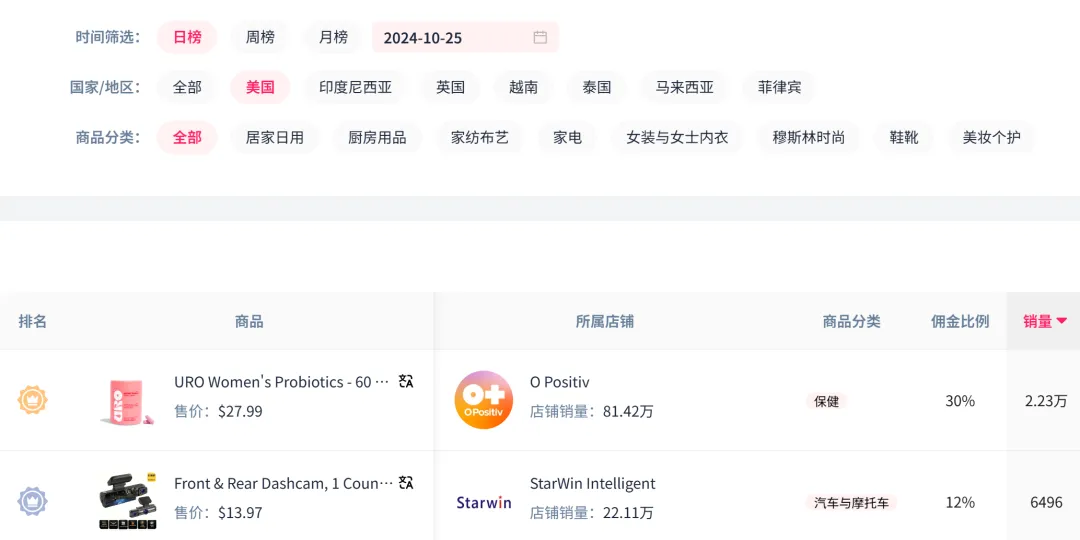Open the URO Probiotics product thumbnail
1080x540 pixels.
click(x=128, y=400)
